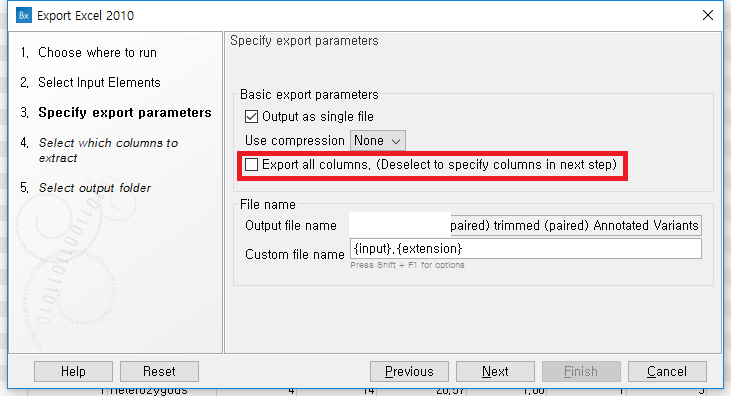Open the Use compression dropdown

pyautogui.click(x=378, y=140)
